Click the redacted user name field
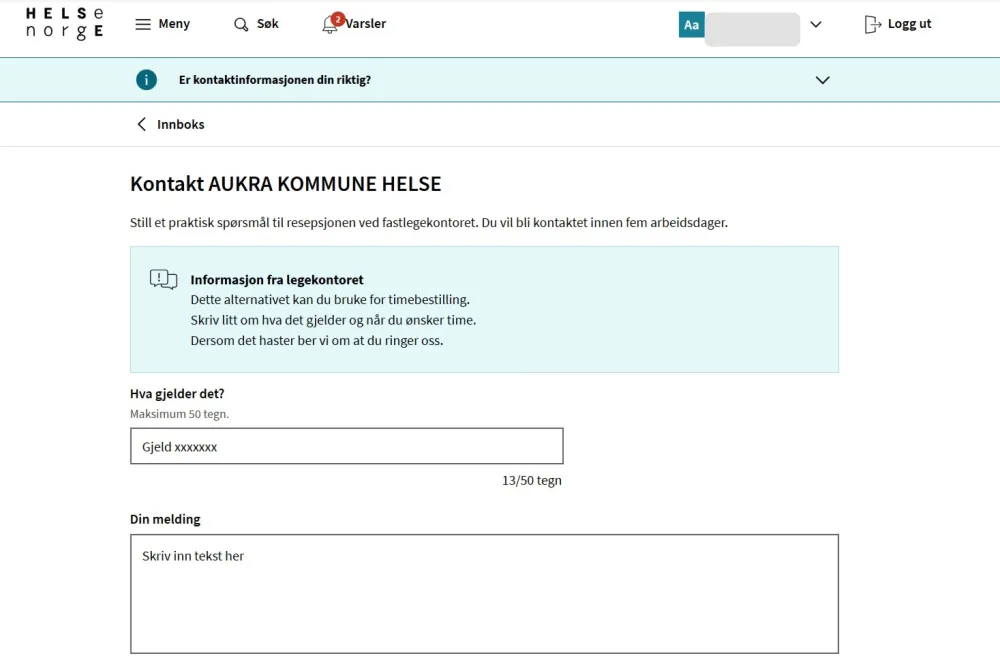 (752, 29)
